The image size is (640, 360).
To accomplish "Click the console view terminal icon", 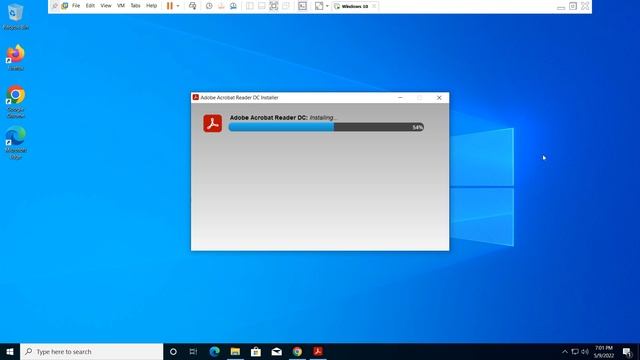I will (x=302, y=6).
